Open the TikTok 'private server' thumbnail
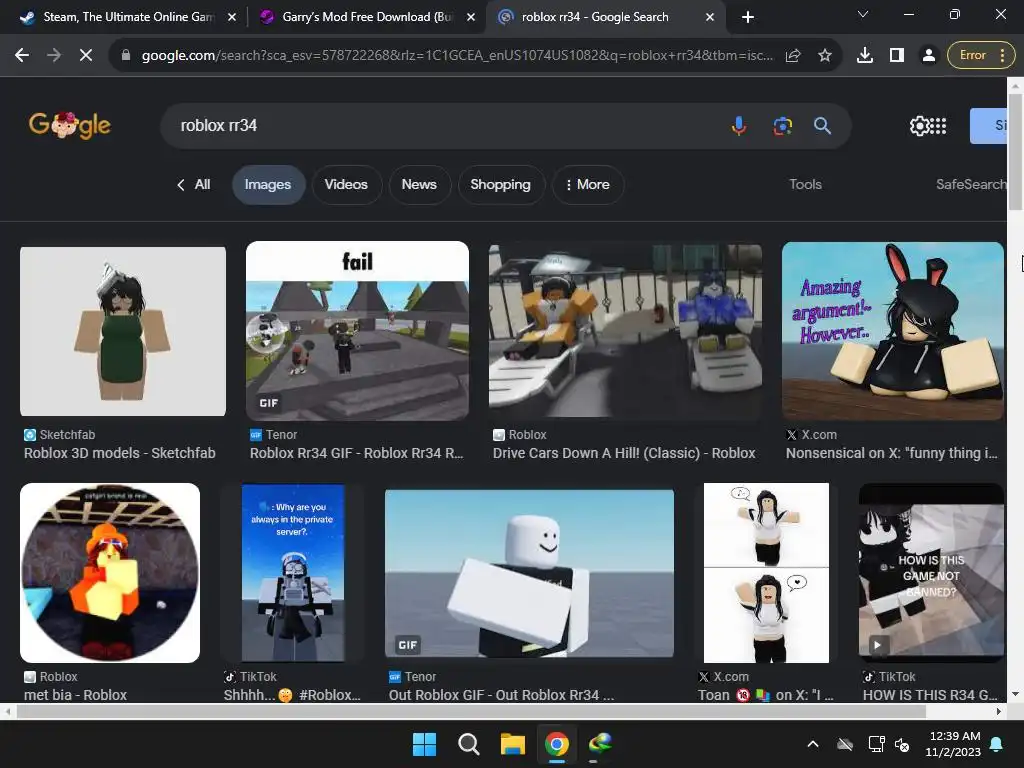The image size is (1024, 768). (293, 573)
